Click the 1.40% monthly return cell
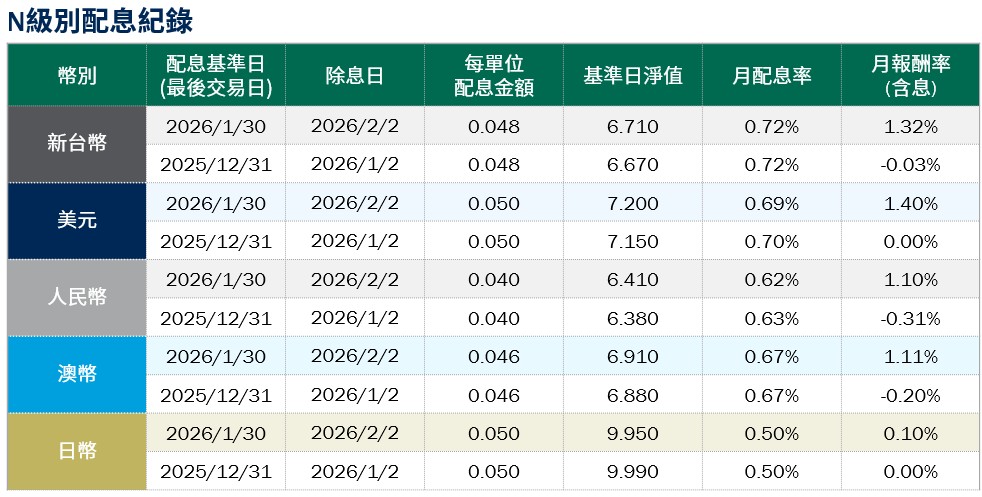The height and width of the screenshot is (497, 982). click(910, 203)
